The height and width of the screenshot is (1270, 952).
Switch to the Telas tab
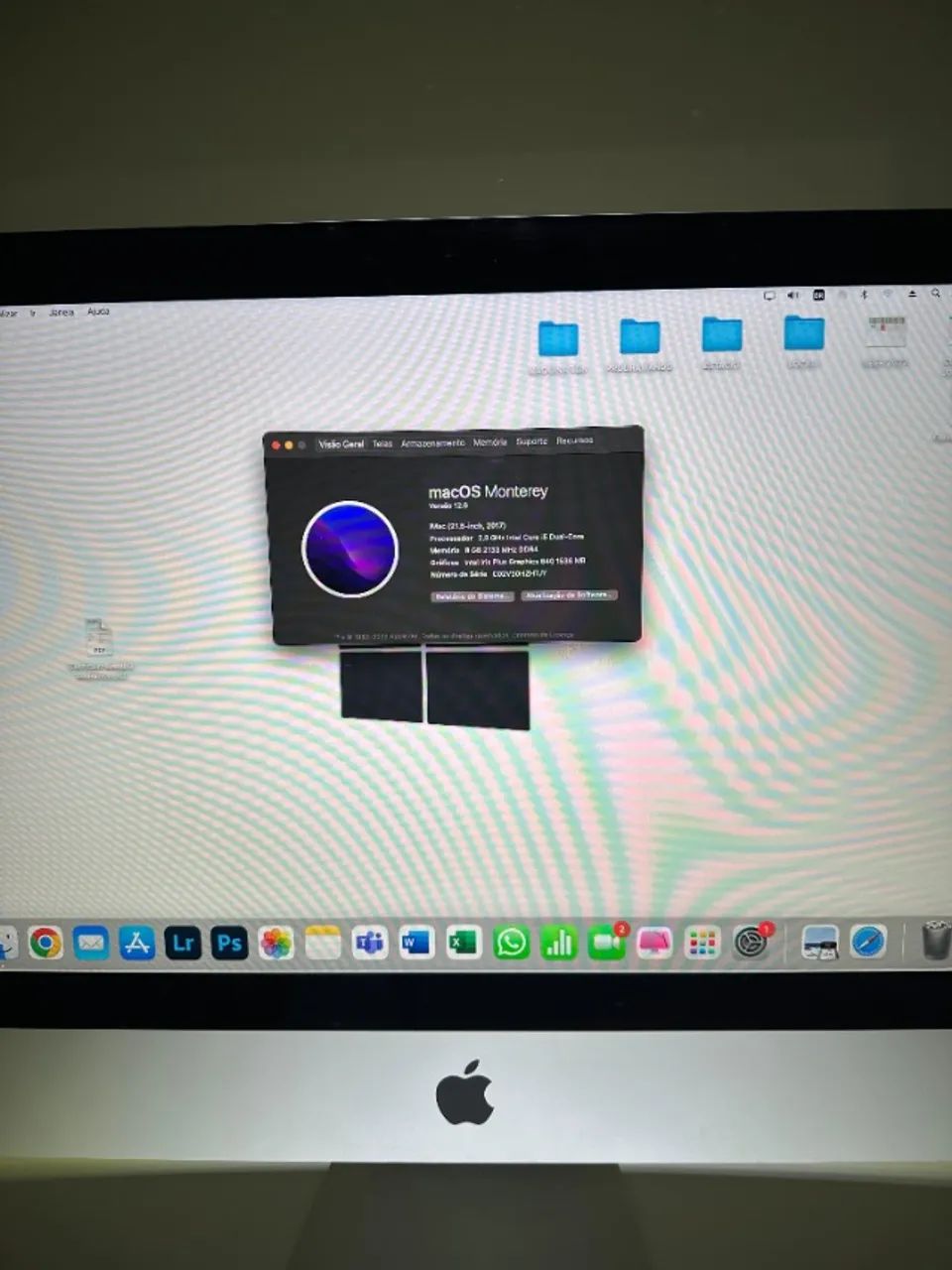(383, 444)
